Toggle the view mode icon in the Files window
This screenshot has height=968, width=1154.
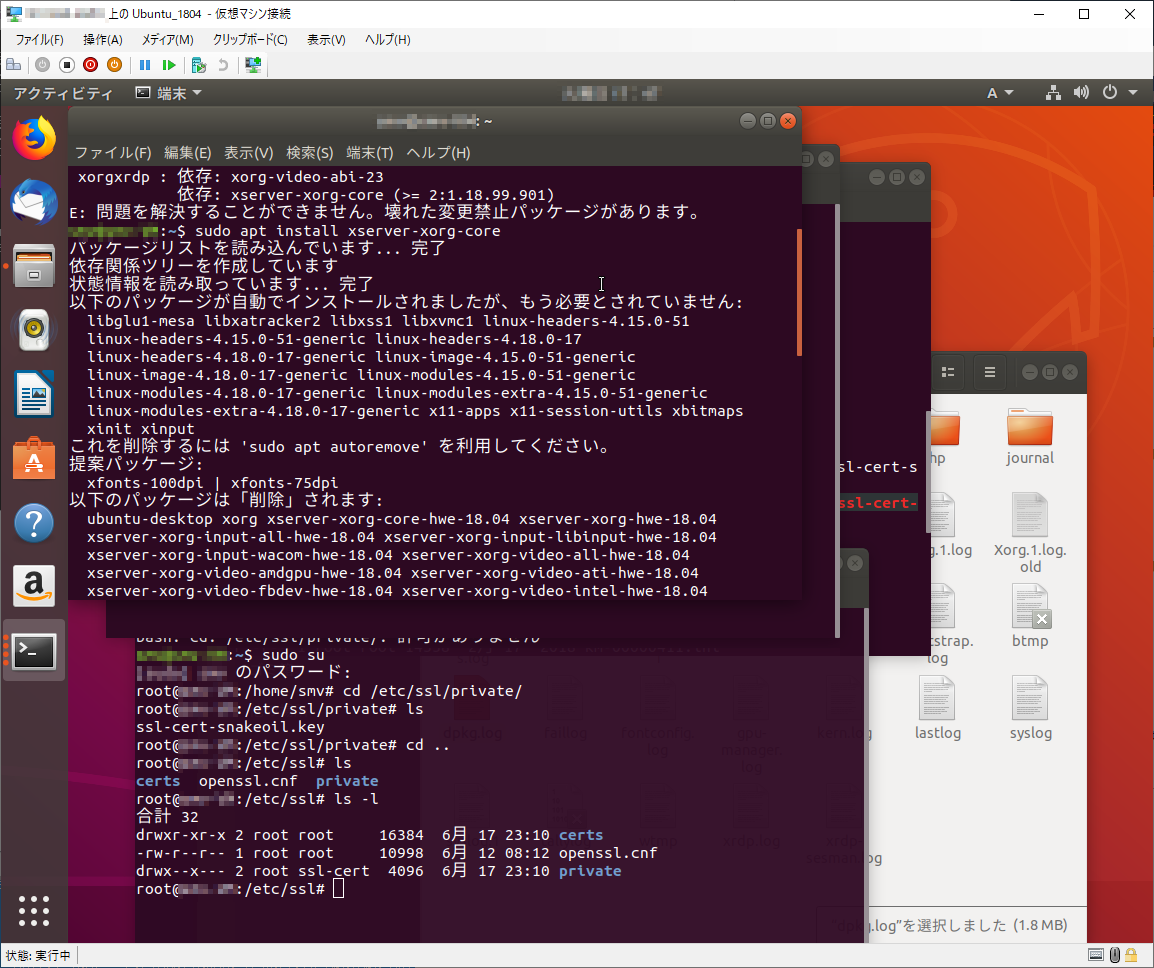pos(948,372)
